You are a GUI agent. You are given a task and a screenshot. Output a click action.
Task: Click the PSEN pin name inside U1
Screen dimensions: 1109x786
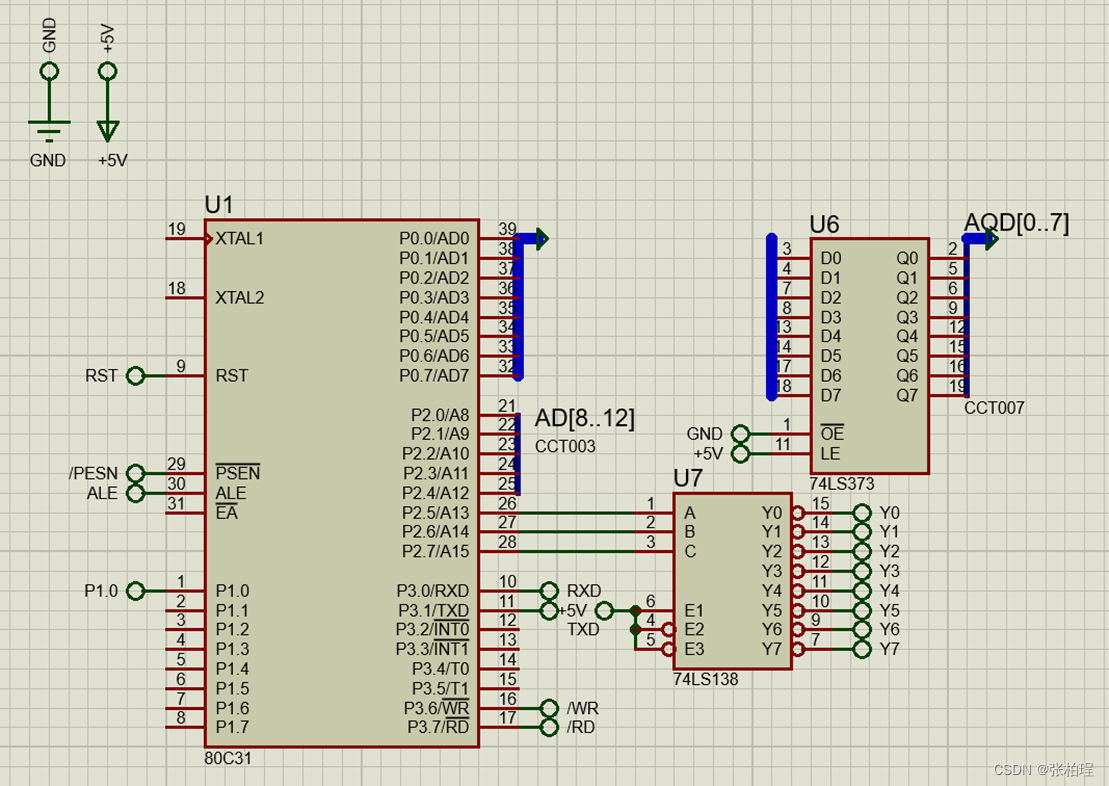[x=238, y=473]
